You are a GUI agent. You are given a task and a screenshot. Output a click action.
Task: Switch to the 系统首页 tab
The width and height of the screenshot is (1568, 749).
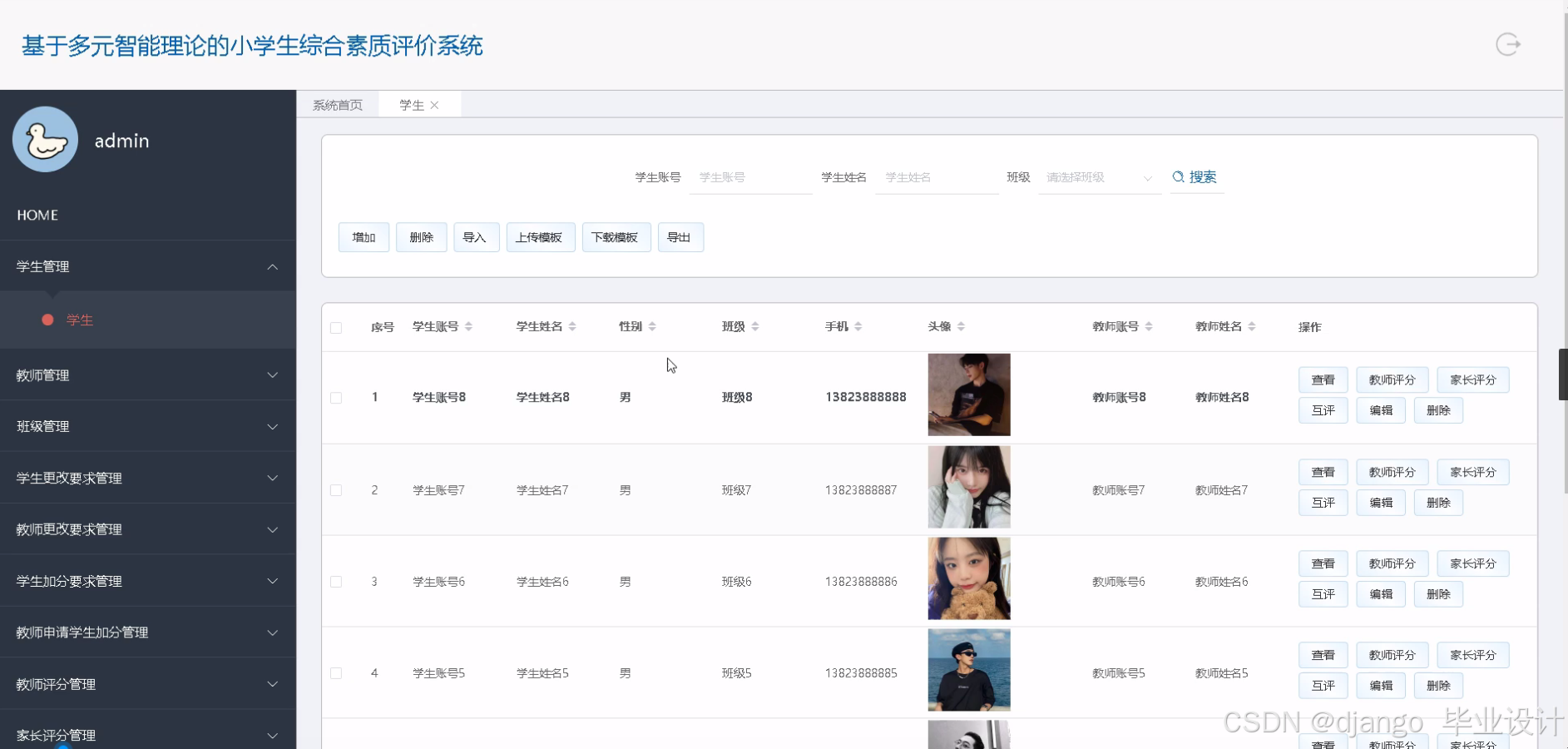coord(338,105)
